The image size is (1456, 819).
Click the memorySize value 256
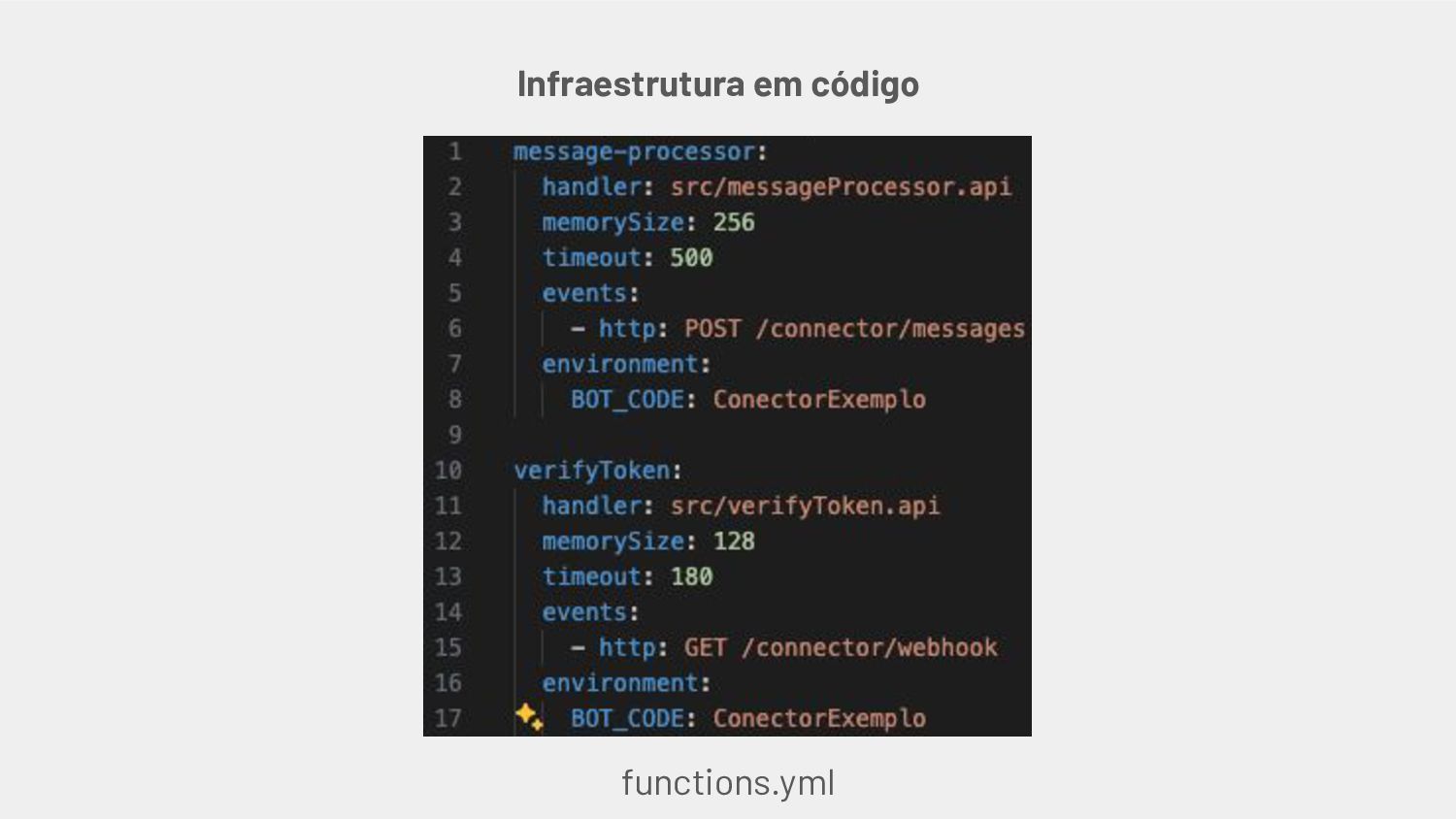[734, 222]
